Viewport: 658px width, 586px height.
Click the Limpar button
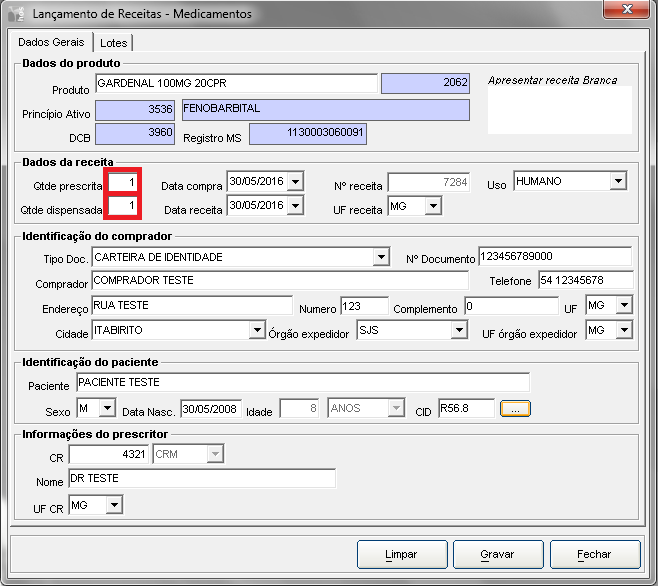pos(401,554)
